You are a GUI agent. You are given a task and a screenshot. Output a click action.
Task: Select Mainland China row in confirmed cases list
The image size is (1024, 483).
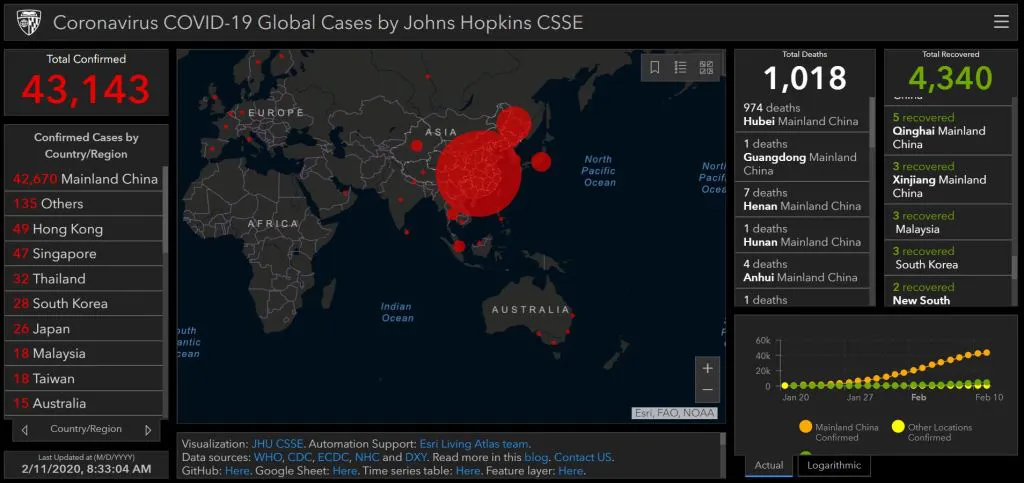tap(84, 179)
